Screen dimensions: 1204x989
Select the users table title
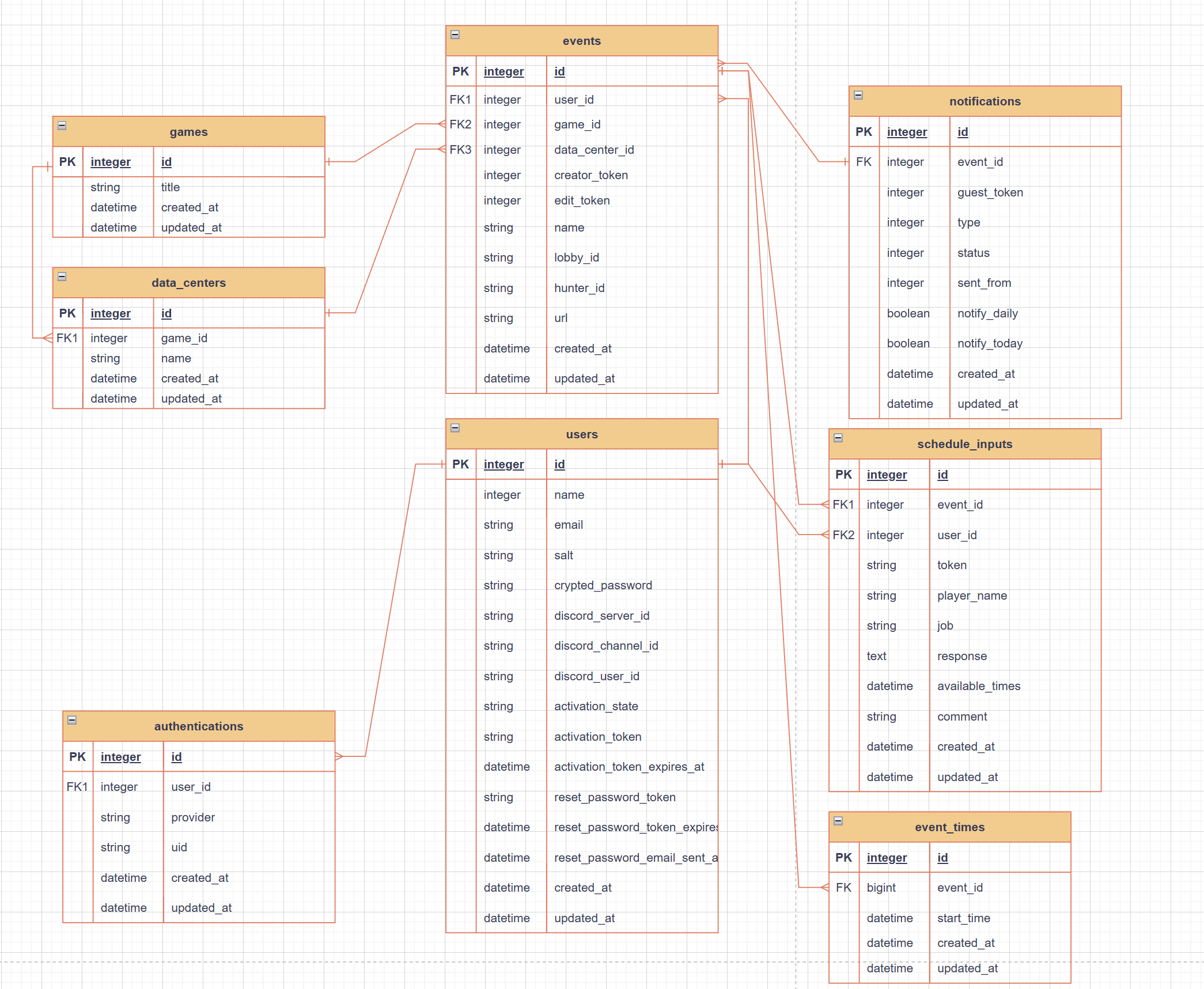[581, 434]
